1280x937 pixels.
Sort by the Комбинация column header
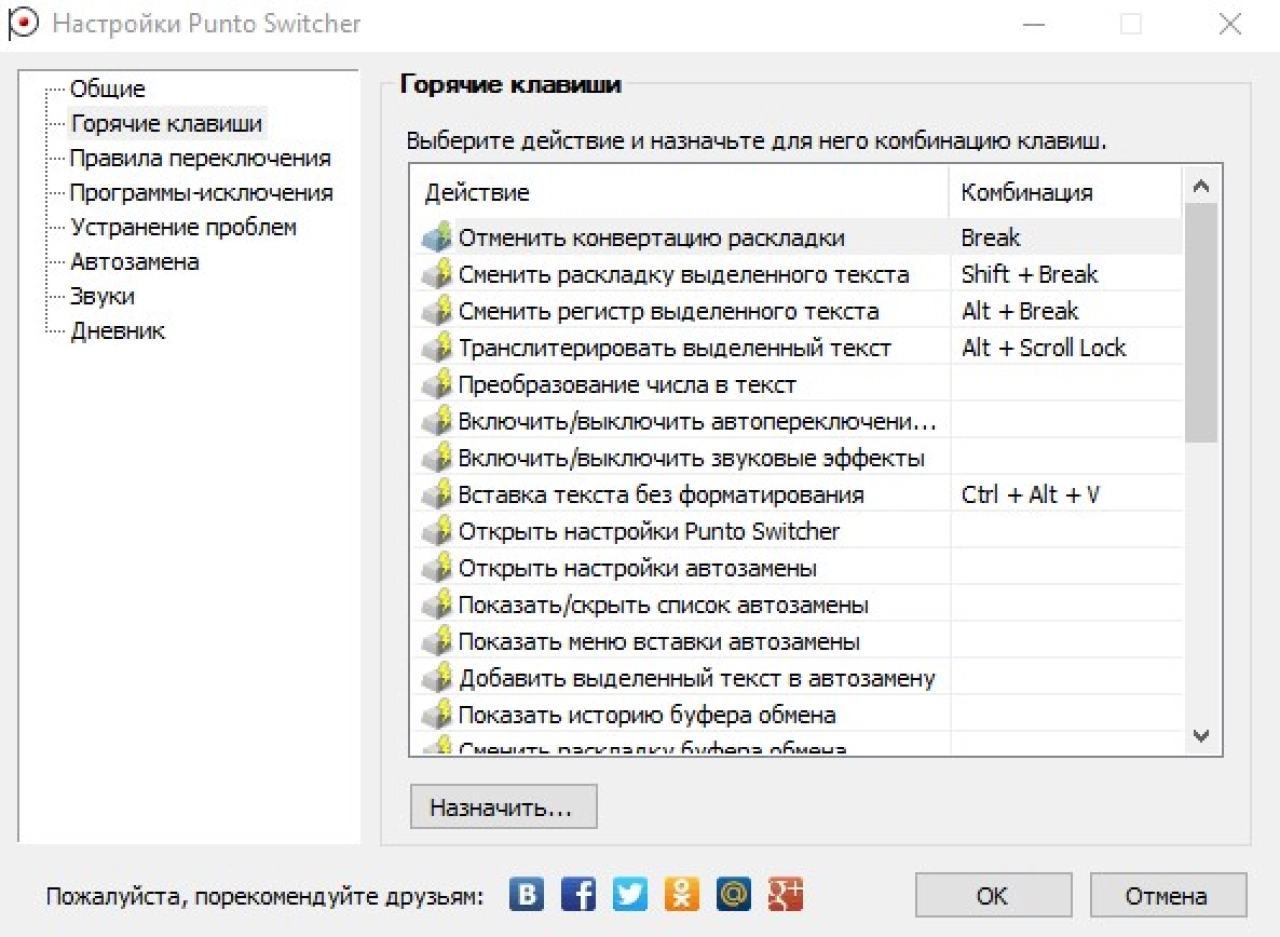[x=1065, y=192]
